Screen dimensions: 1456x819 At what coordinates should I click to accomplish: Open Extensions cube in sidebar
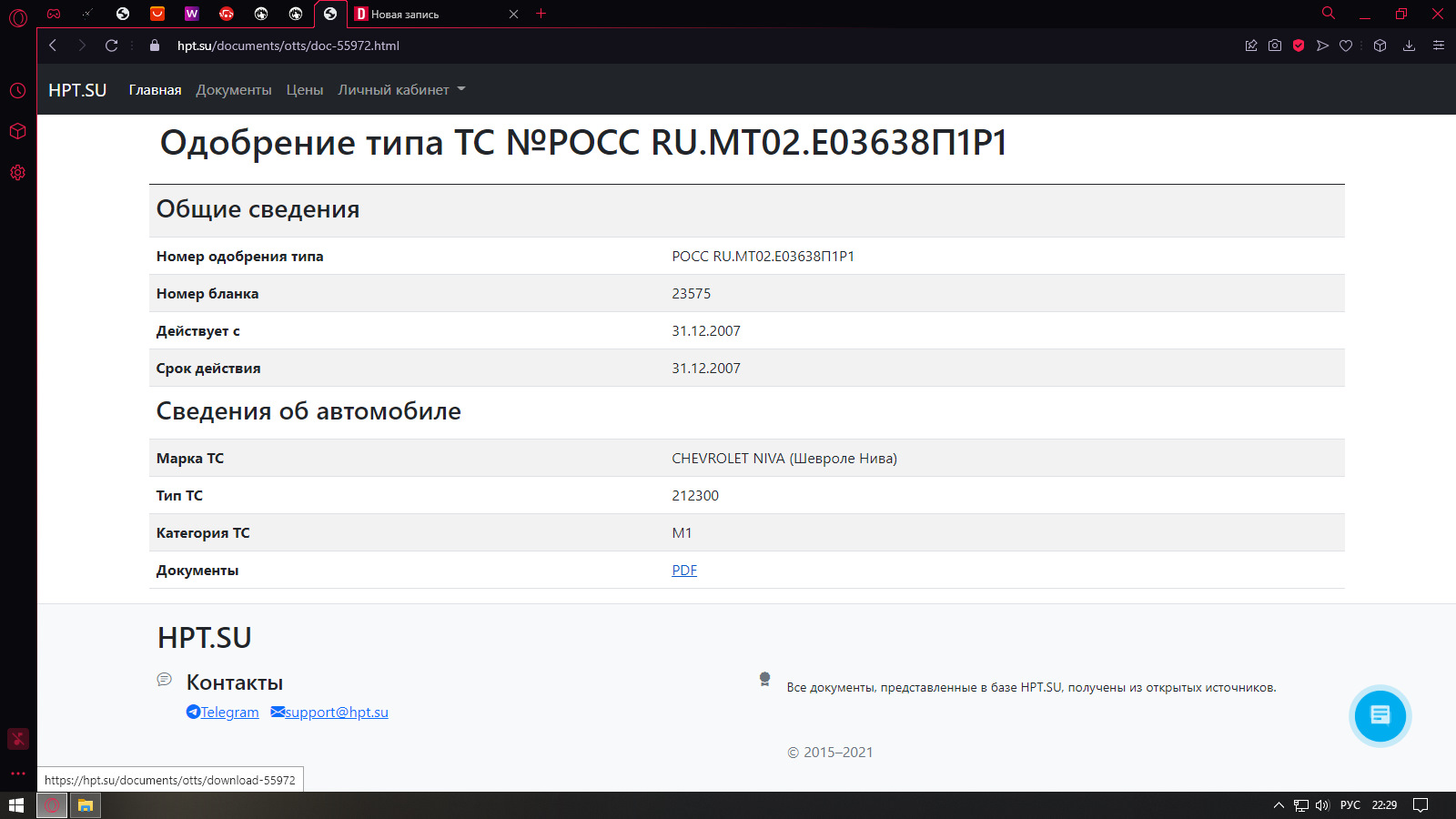point(18,131)
